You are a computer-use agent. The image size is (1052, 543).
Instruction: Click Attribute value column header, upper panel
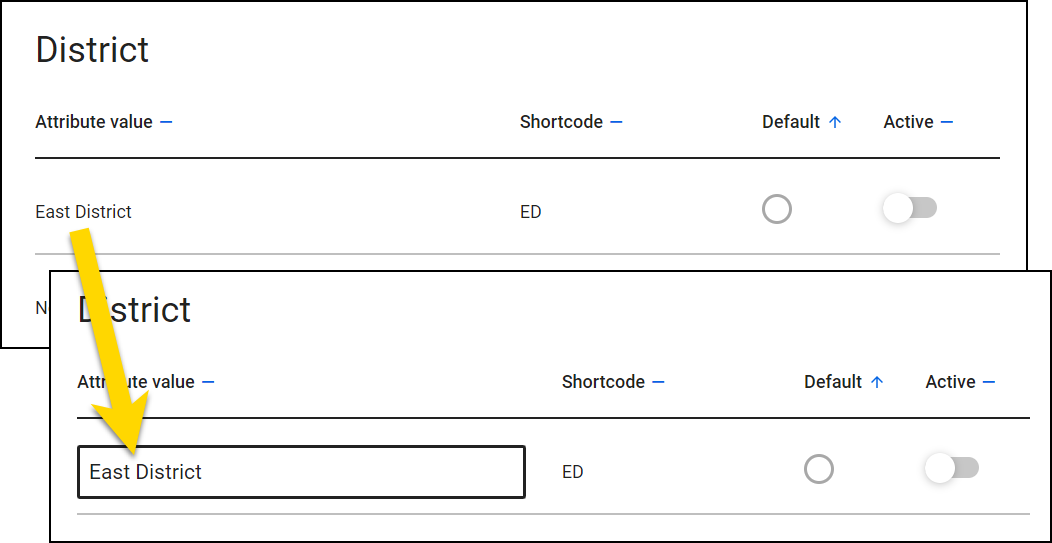point(94,122)
